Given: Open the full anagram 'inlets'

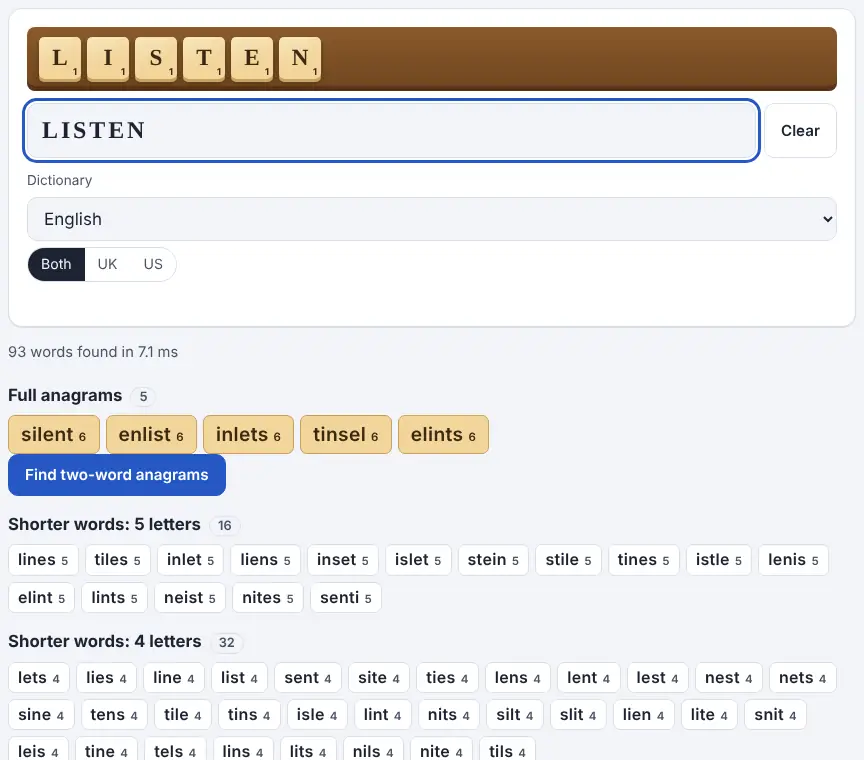Looking at the screenshot, I should coord(249,435).
